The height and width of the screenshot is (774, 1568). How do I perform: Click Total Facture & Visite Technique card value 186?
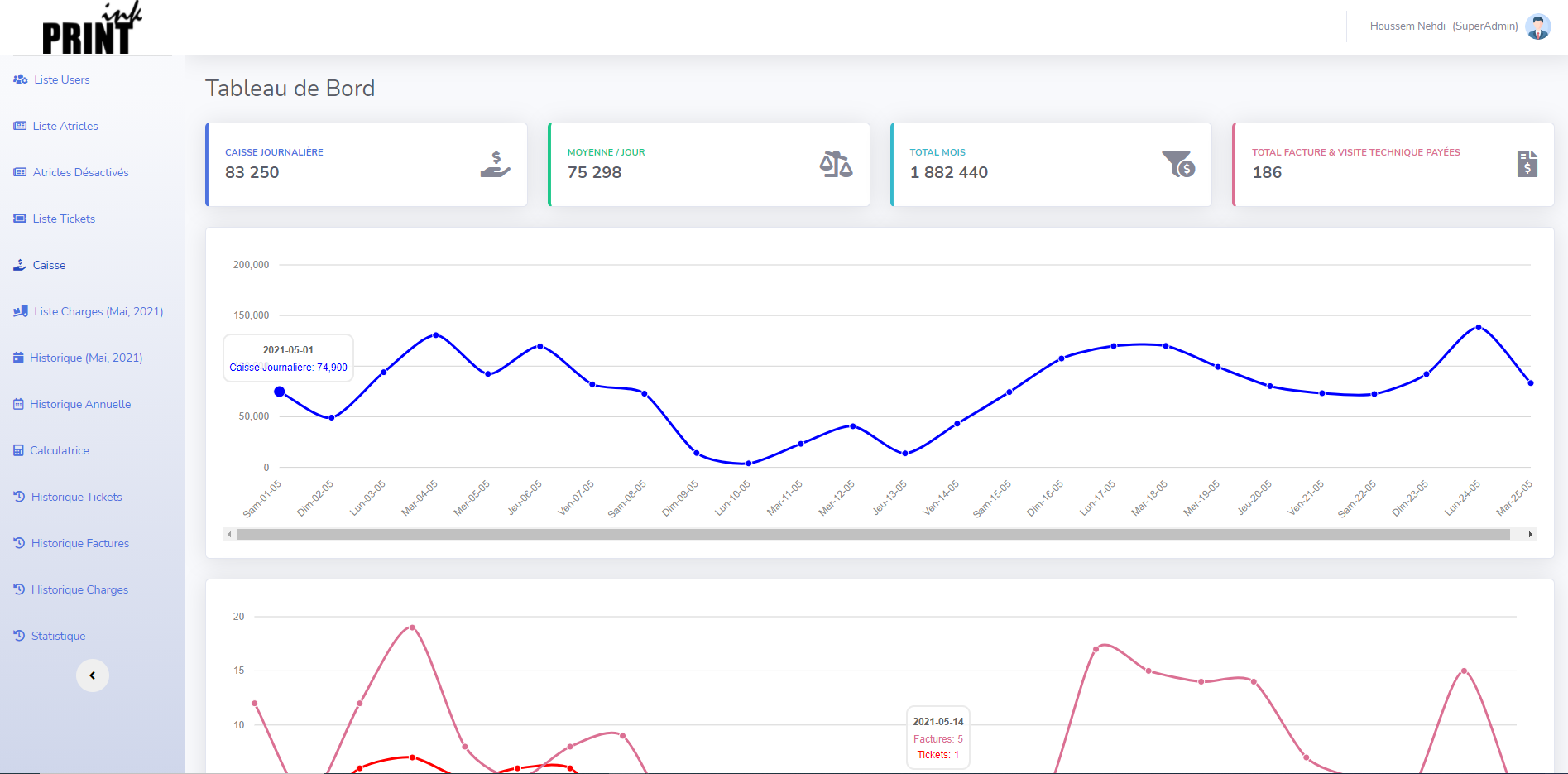coord(1267,172)
